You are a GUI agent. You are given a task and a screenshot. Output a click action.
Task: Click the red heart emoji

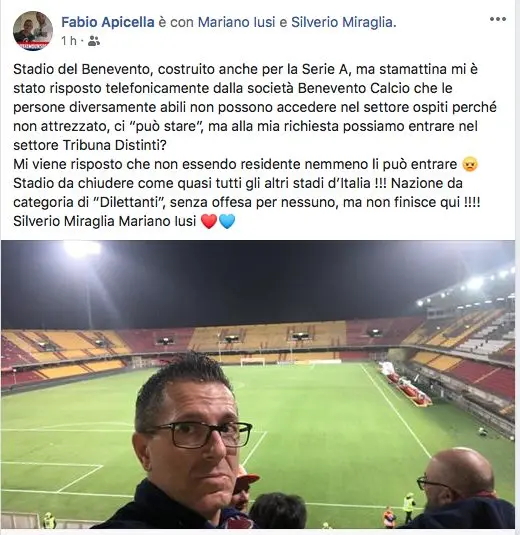pos(209,221)
